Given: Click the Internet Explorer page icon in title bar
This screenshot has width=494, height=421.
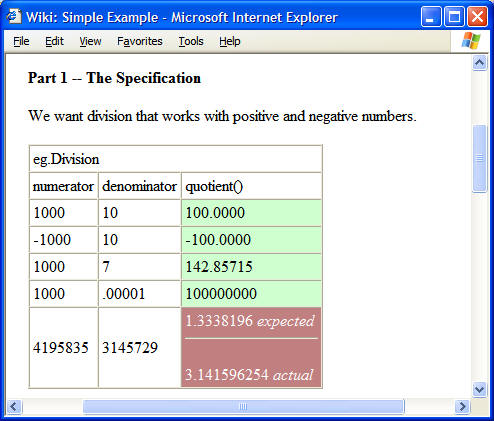Looking at the screenshot, I should coord(14,17).
